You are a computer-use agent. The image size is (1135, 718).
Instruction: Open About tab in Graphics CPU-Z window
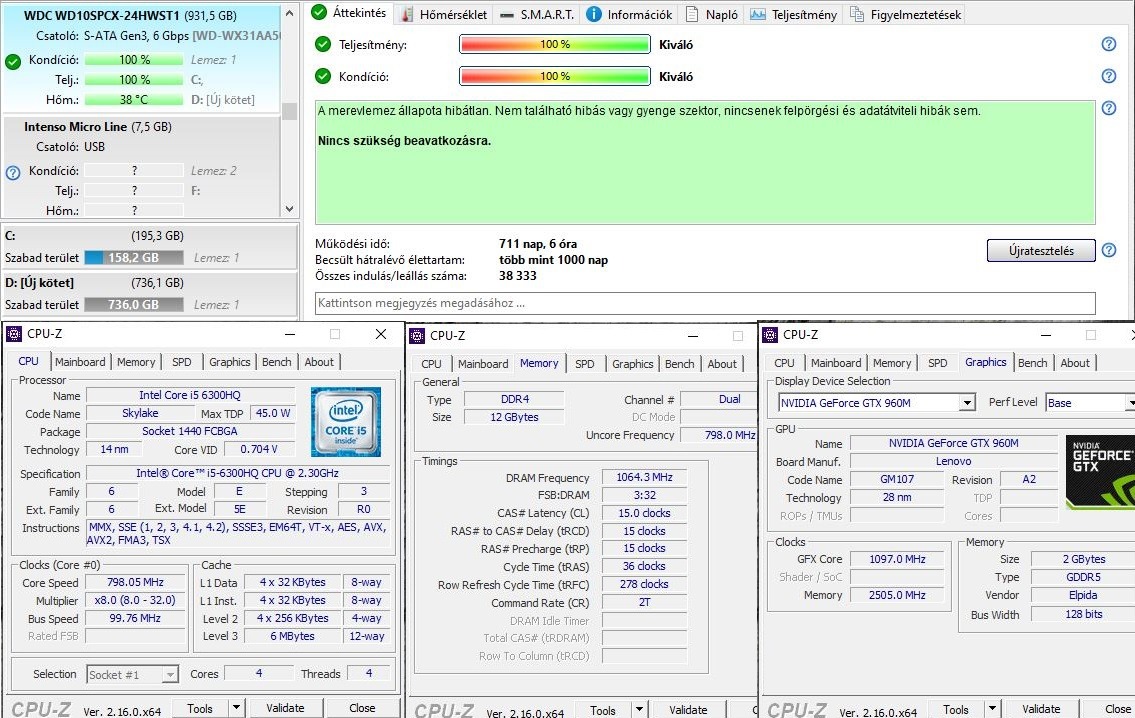click(1075, 363)
